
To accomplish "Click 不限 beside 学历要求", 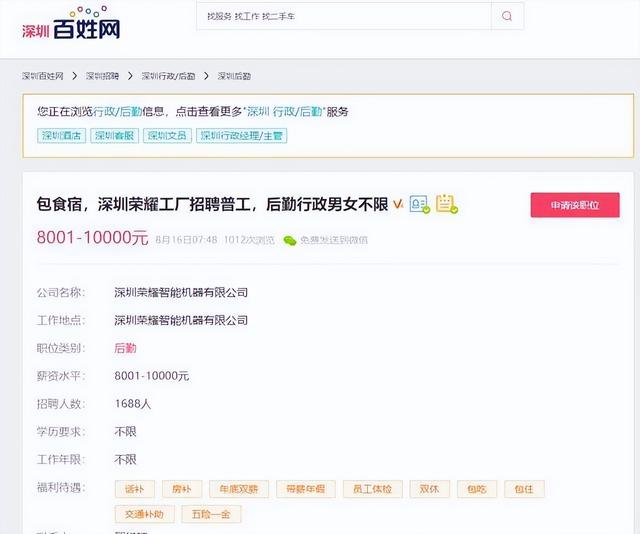I will (x=125, y=432).
